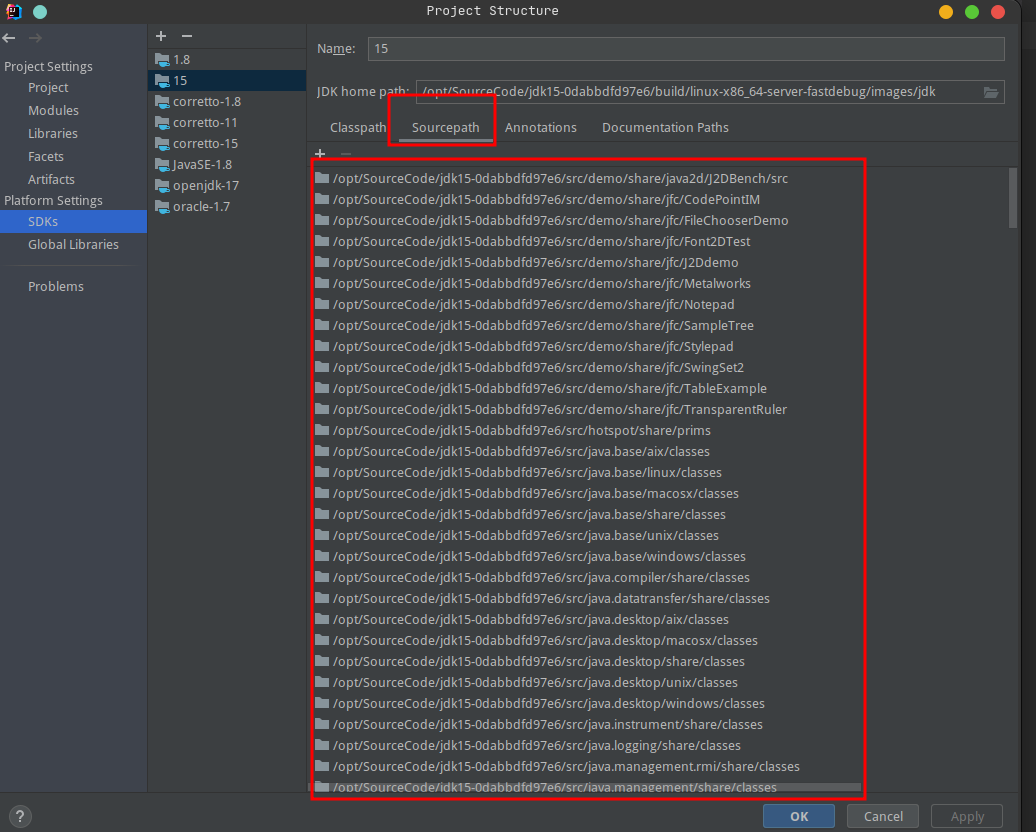Select path ending jfc/J2Ddemo
This screenshot has height=832, width=1036.
(535, 262)
